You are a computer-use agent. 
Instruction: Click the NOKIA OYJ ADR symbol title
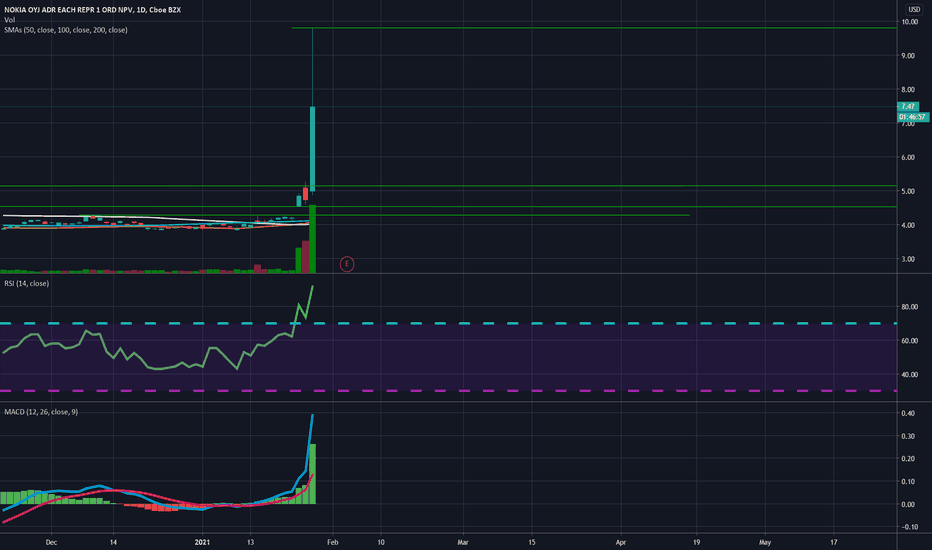93,10
